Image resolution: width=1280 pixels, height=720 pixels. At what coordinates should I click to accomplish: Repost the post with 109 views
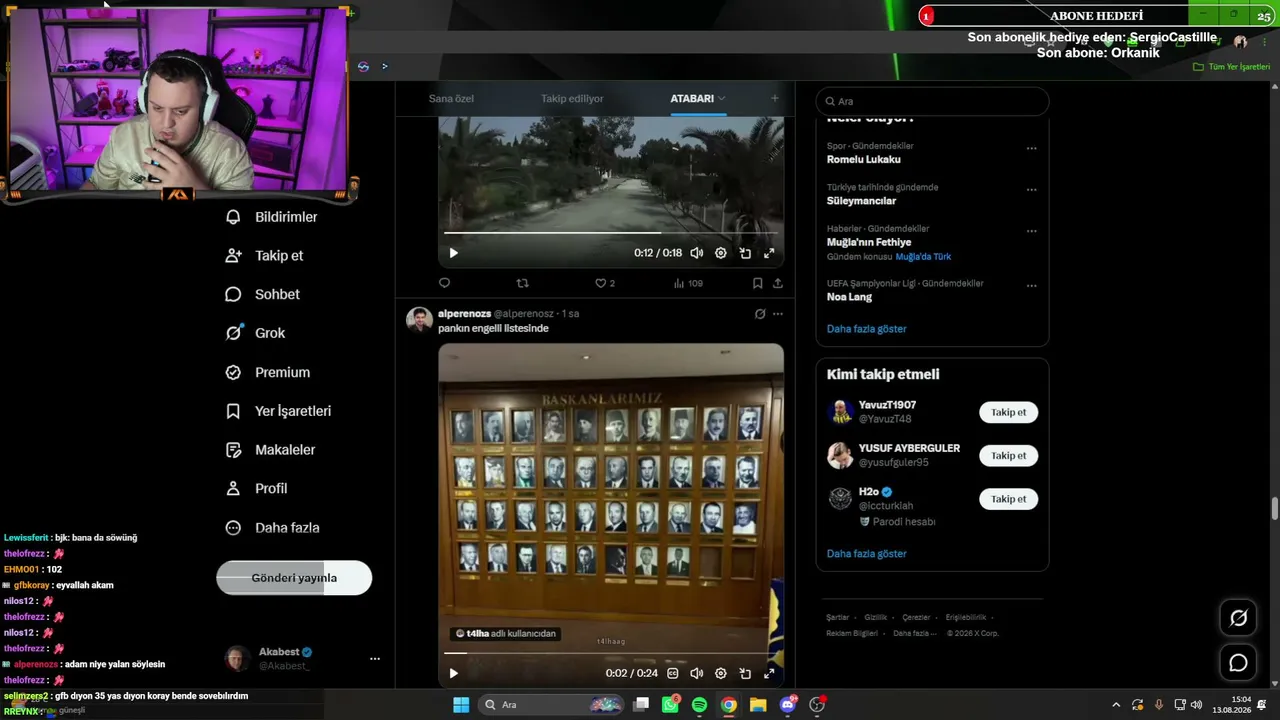tap(522, 283)
